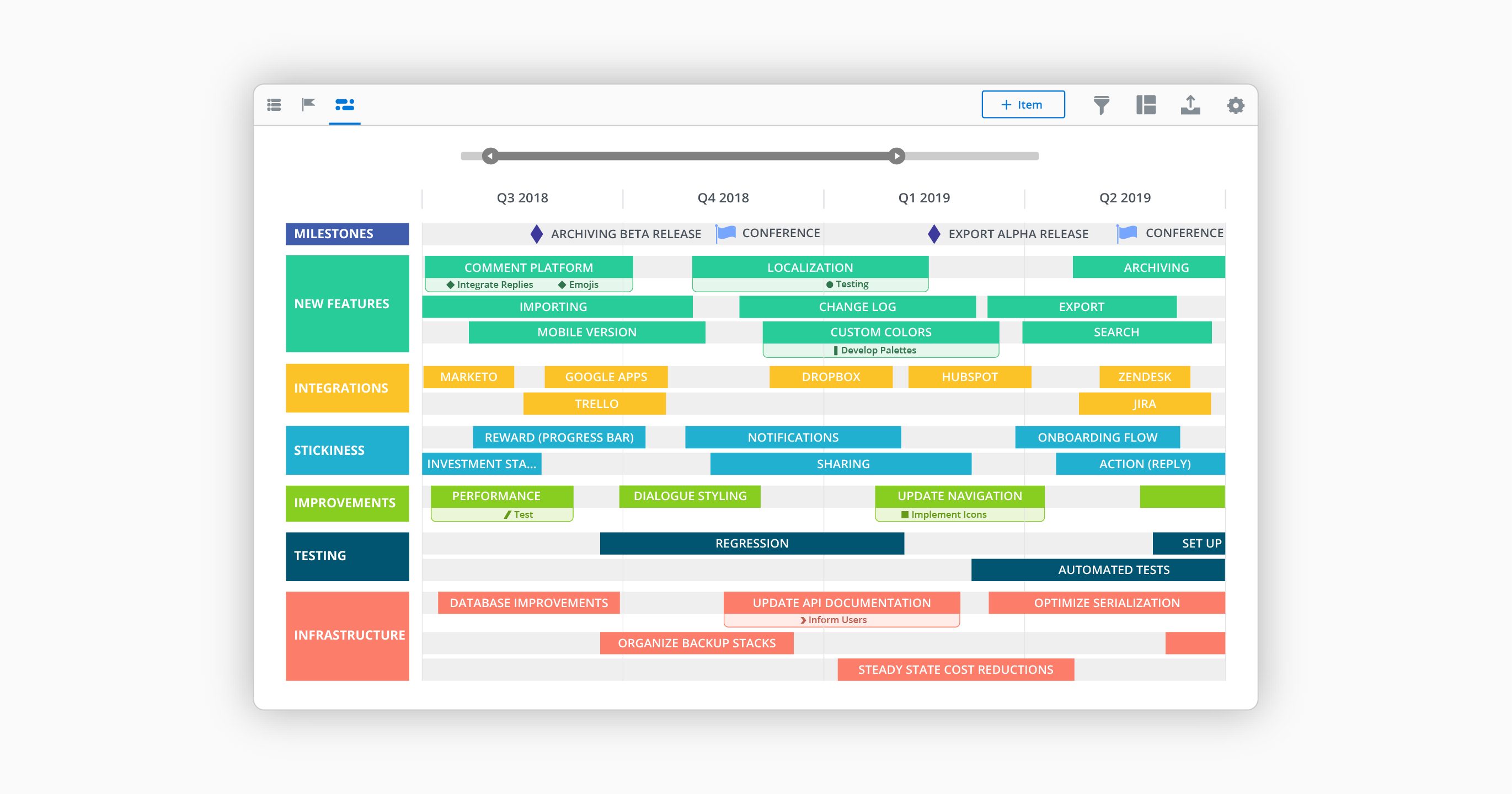
Task: Click the left handle of date range slider
Action: [490, 156]
